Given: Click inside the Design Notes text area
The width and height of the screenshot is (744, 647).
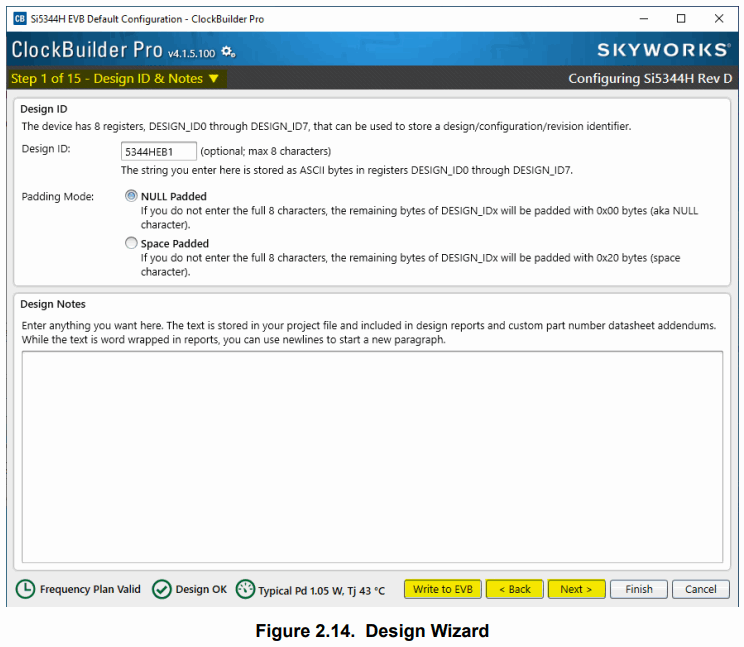Looking at the screenshot, I should point(372,457).
